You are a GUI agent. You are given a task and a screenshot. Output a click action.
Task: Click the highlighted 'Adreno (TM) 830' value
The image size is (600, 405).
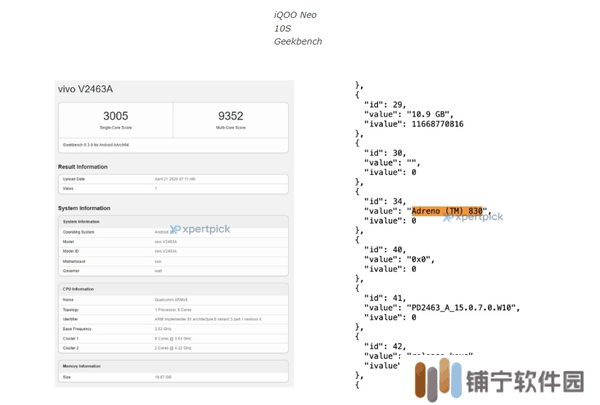(447, 211)
